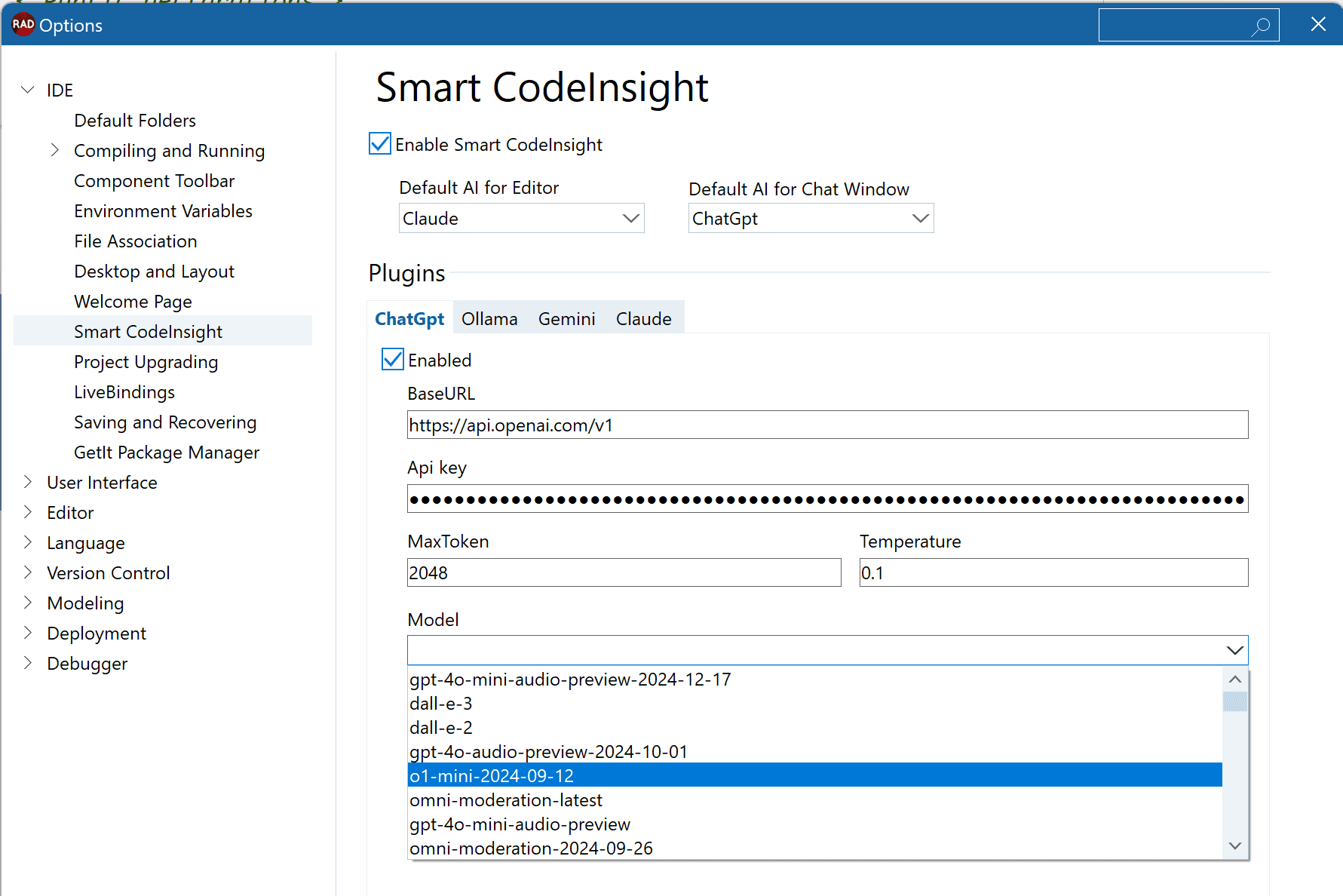This screenshot has width=1343, height=896.
Task: Click model list scroll up arrow
Action: 1234,679
